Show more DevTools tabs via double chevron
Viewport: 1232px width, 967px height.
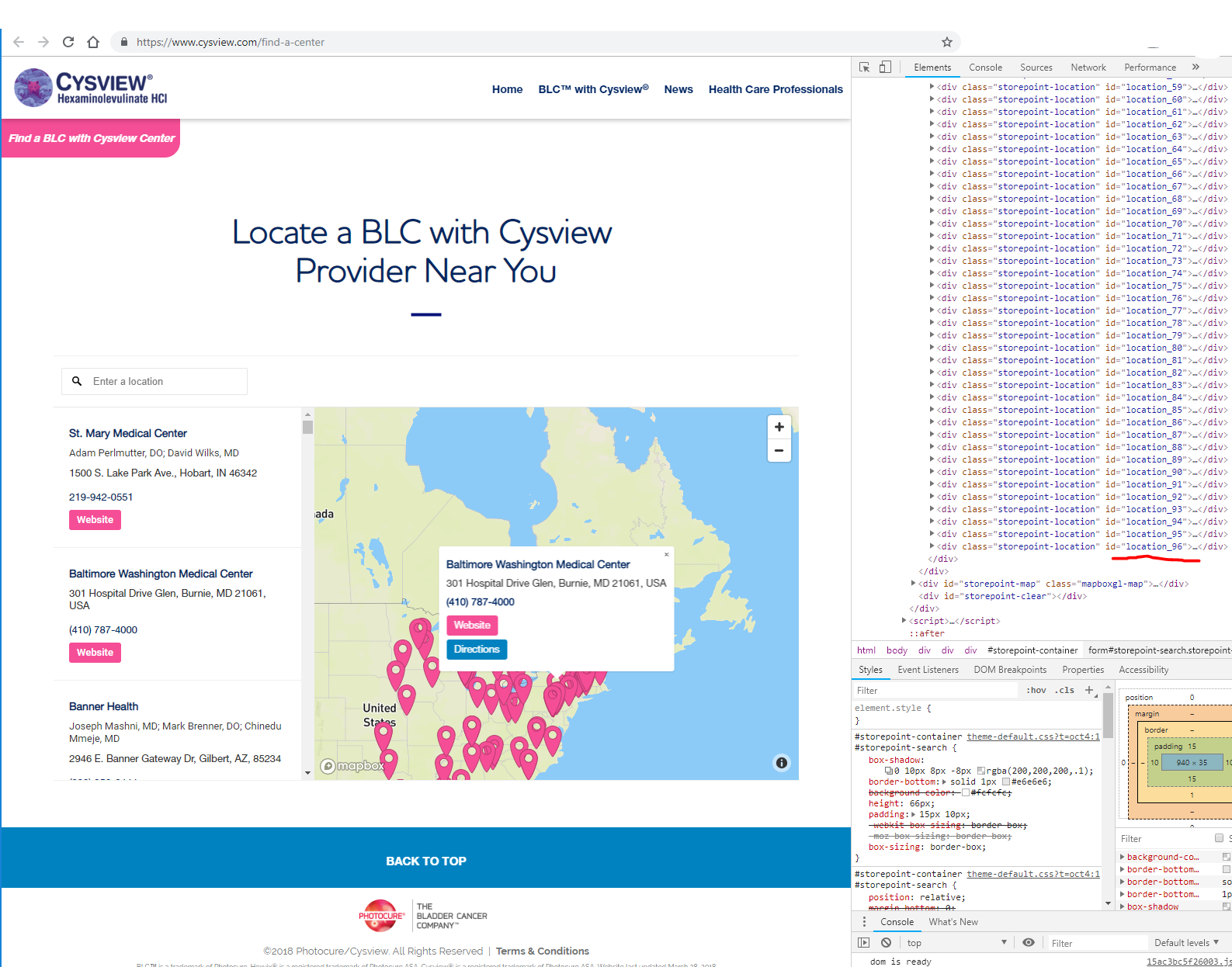pyautogui.click(x=1196, y=68)
